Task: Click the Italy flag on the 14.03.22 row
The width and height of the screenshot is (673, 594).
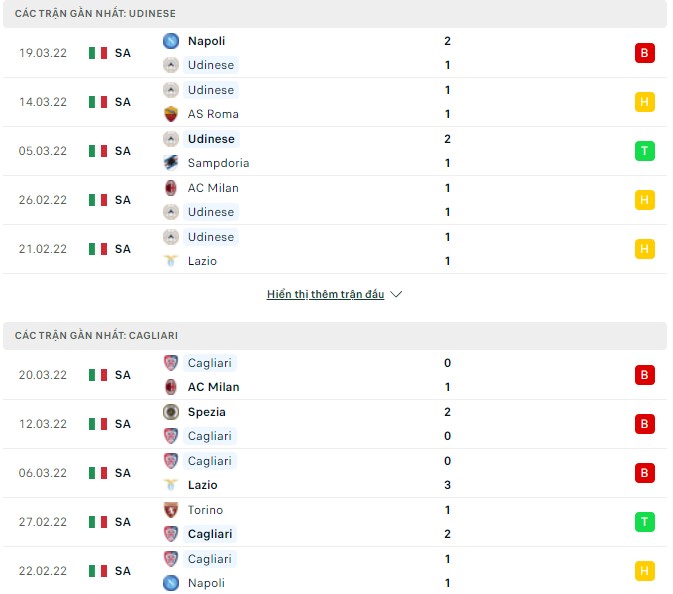Action: pyautogui.click(x=97, y=102)
